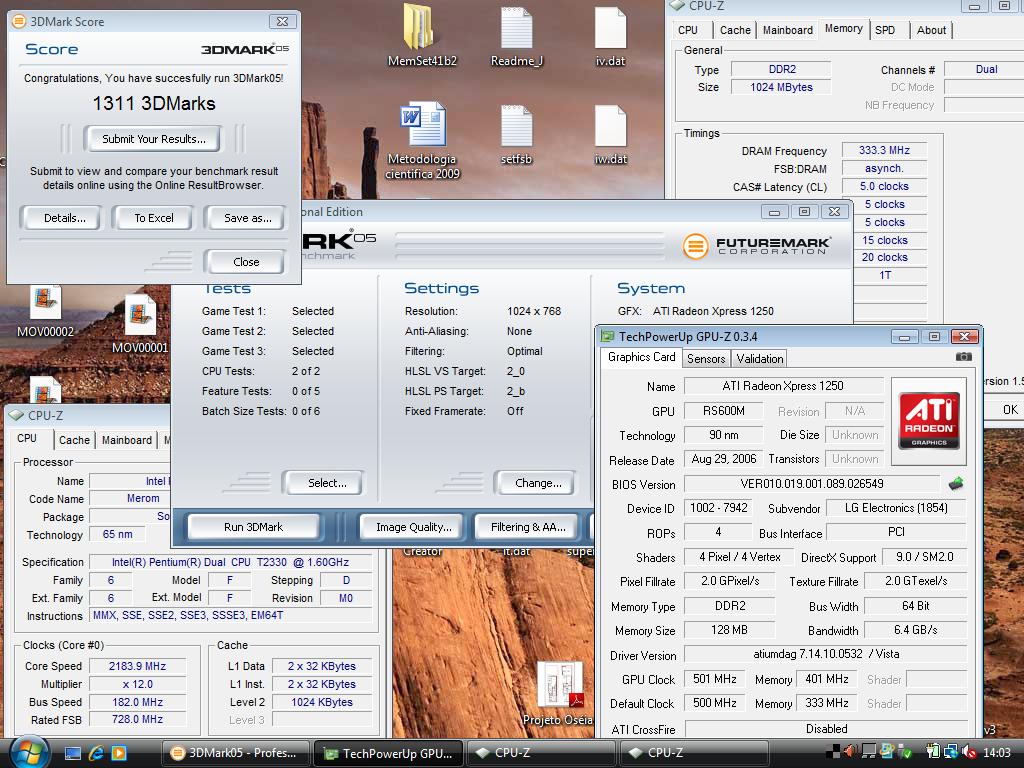The image size is (1024, 768).
Task: Click GPU Clock 501 MHz field
Action: tap(714, 679)
